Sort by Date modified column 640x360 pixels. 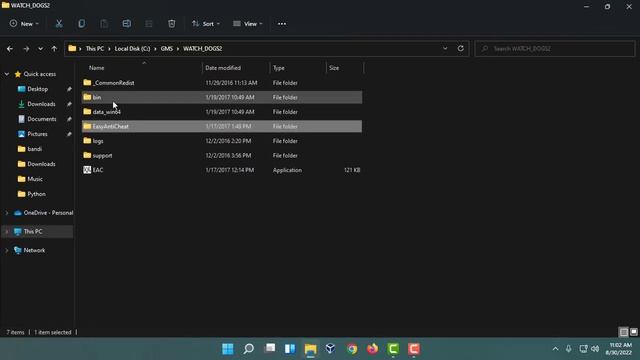tap(223, 68)
